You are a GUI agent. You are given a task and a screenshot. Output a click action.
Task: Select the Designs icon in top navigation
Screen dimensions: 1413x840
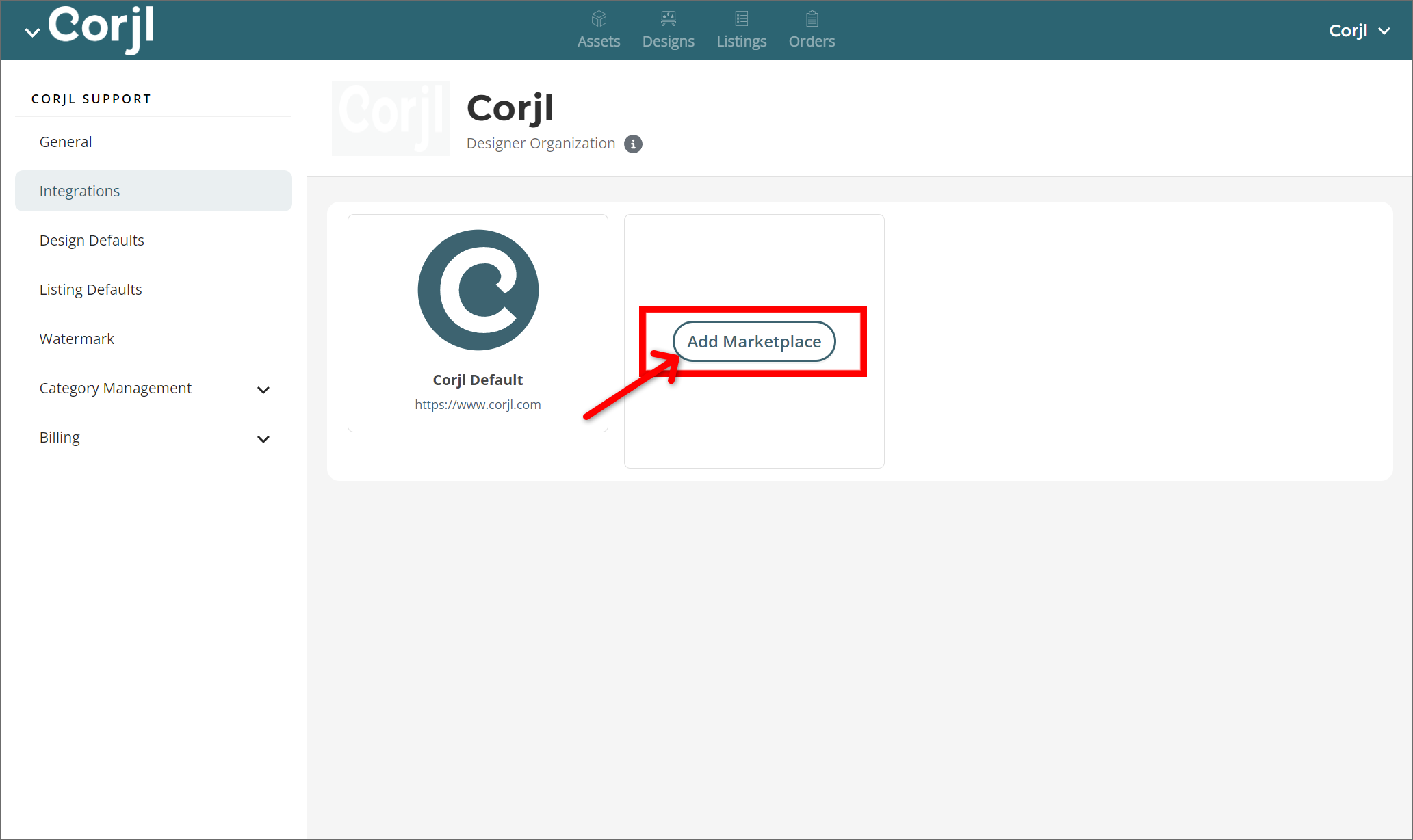[x=668, y=18]
